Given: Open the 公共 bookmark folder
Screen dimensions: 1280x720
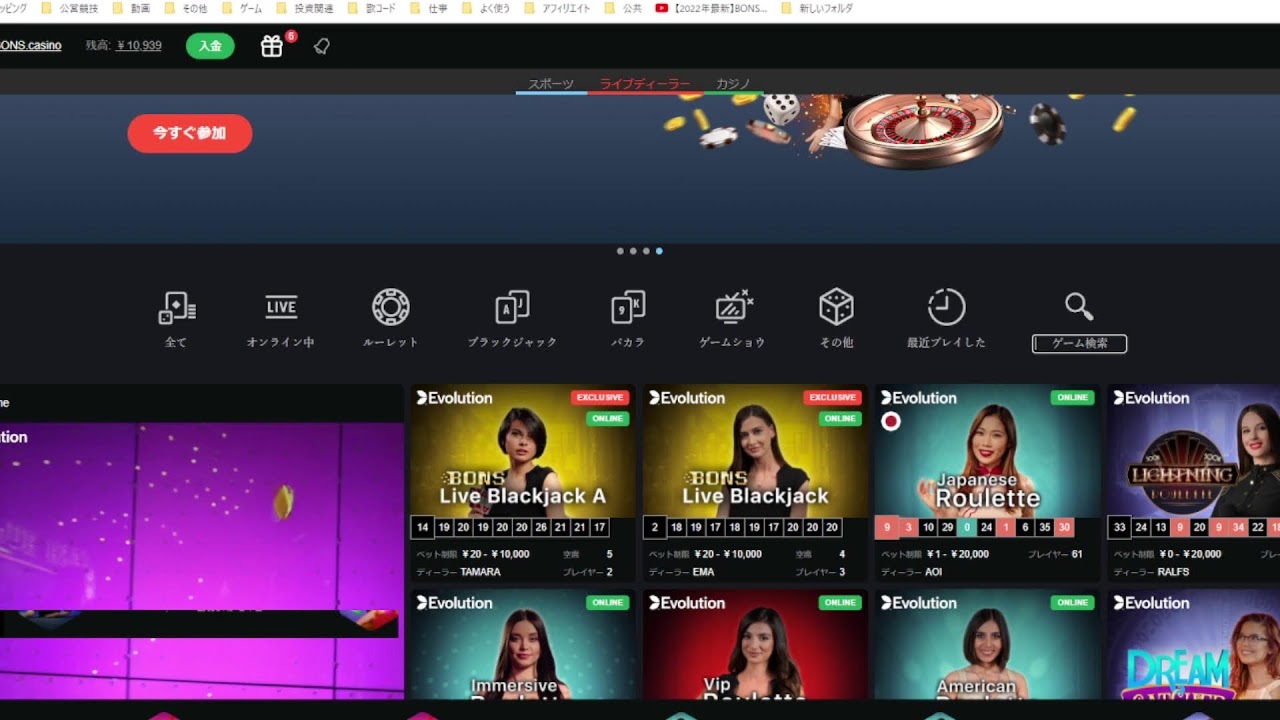Looking at the screenshot, I should click(x=624, y=8).
